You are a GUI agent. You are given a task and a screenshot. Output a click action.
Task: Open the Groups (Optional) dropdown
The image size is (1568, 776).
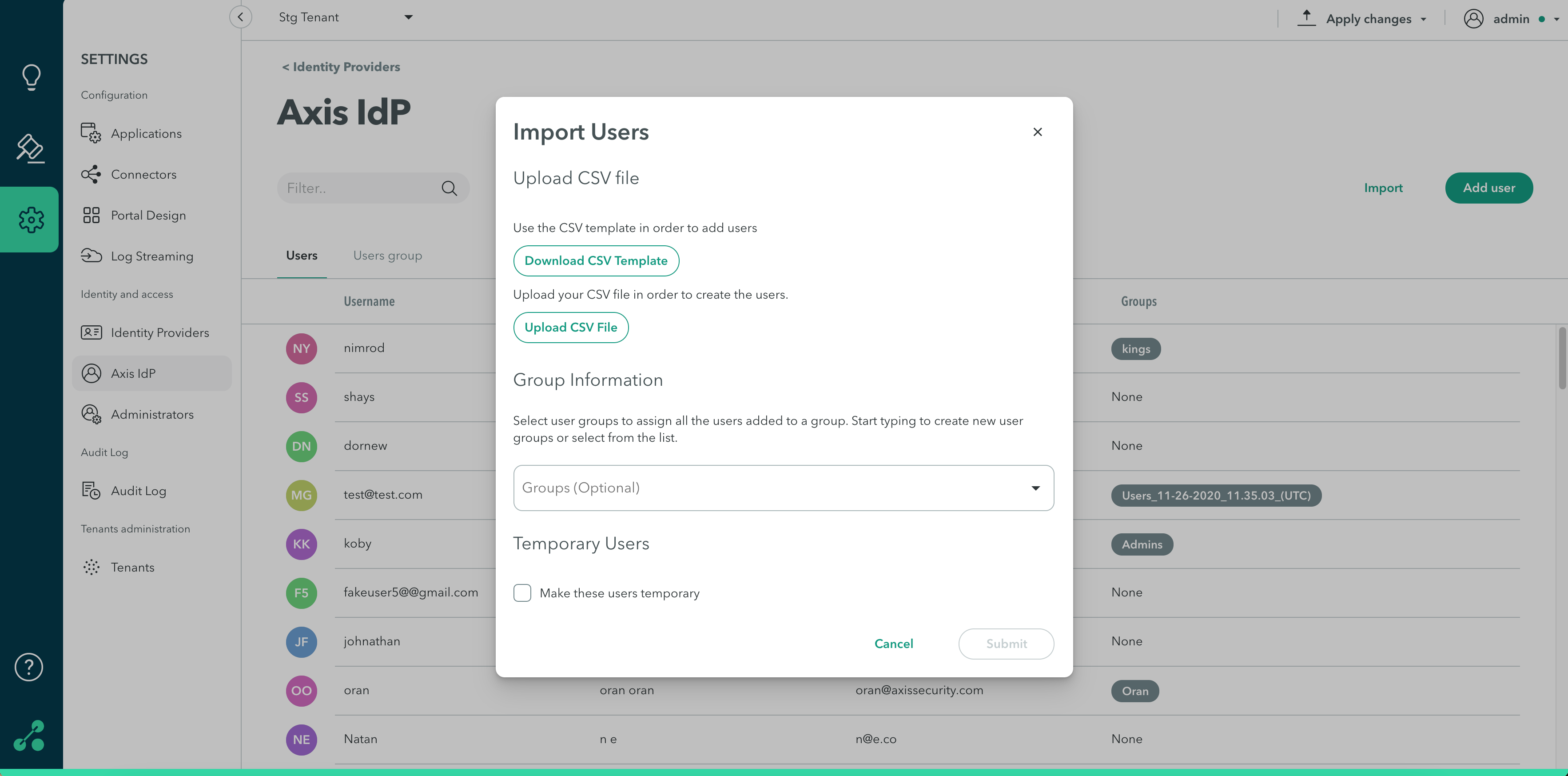[784, 488]
